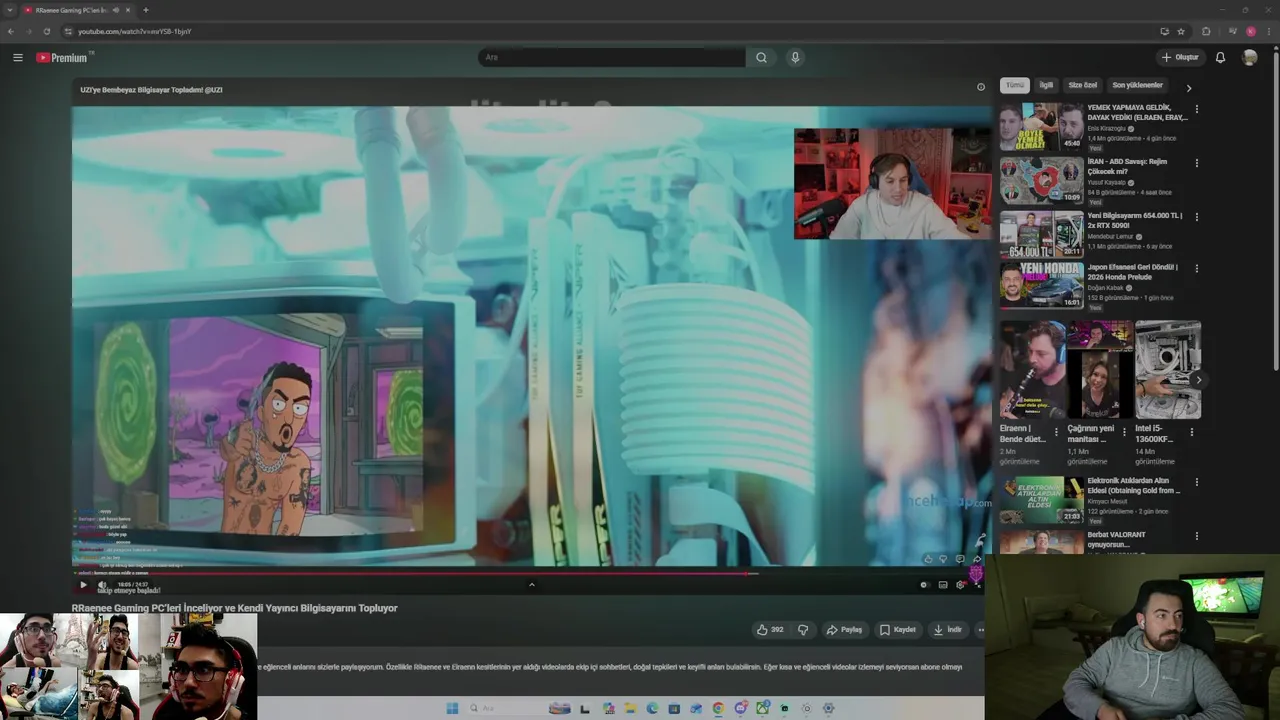The height and width of the screenshot is (720, 1280).
Task: Click the İndir download button
Action: [947, 630]
